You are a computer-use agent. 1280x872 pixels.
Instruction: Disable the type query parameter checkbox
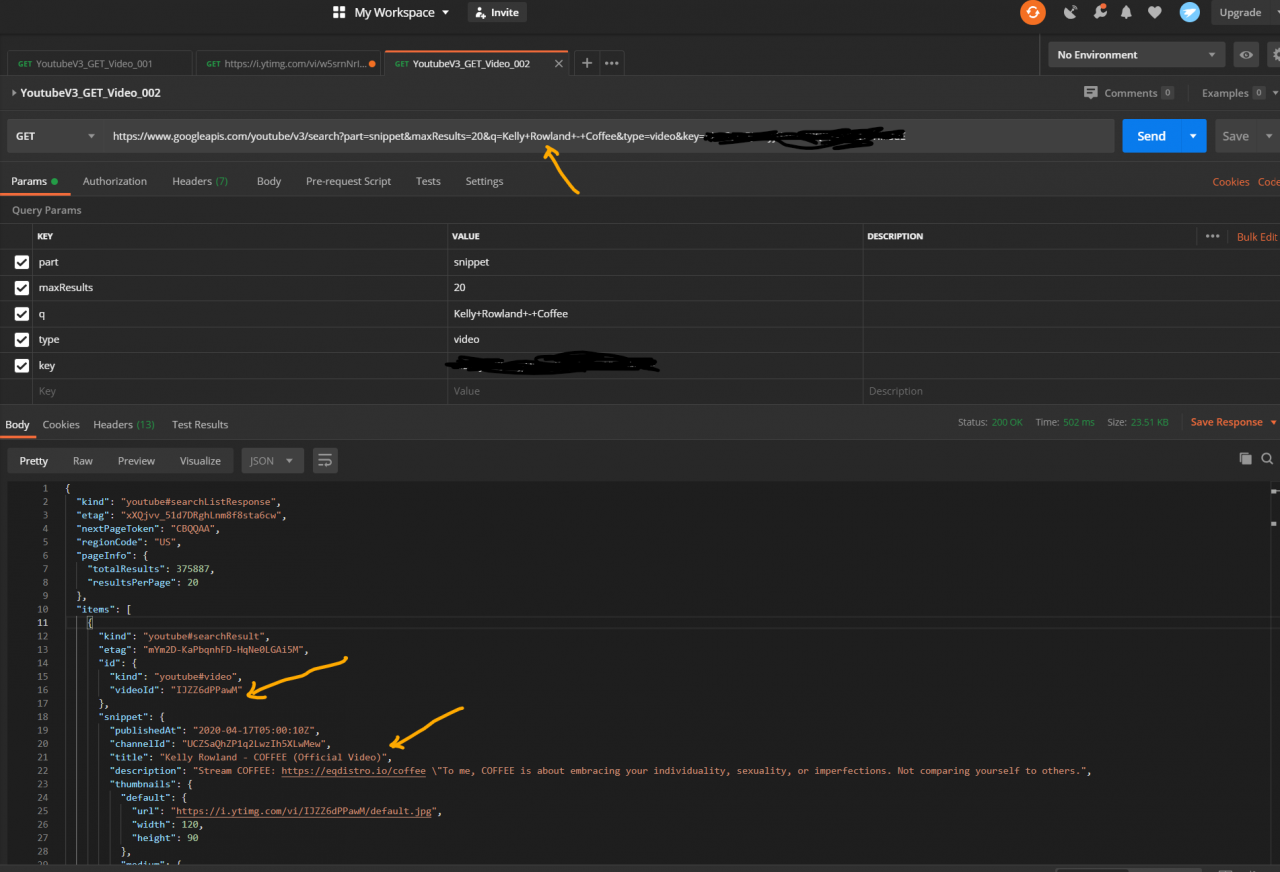point(22,340)
